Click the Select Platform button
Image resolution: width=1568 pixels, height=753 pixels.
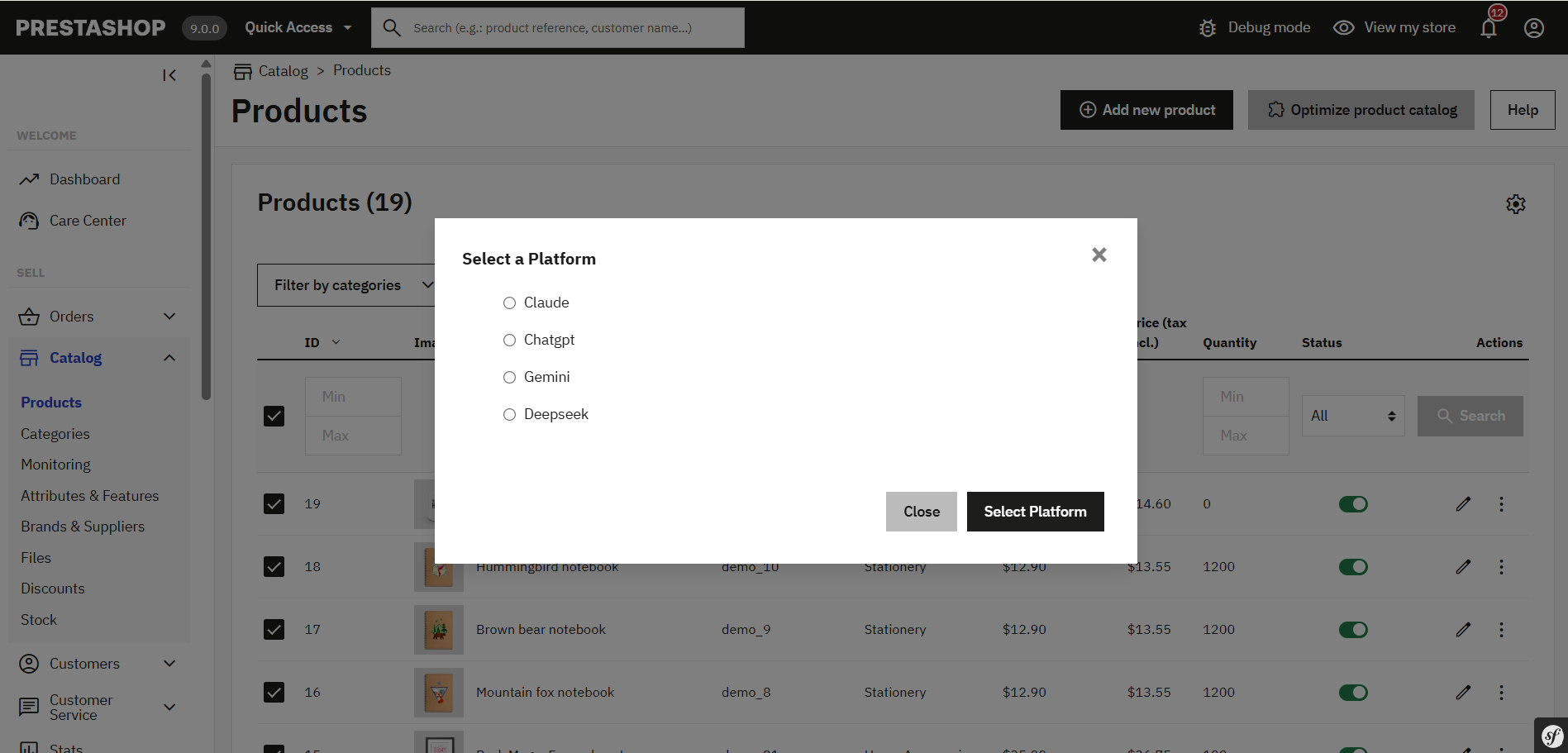coord(1035,512)
